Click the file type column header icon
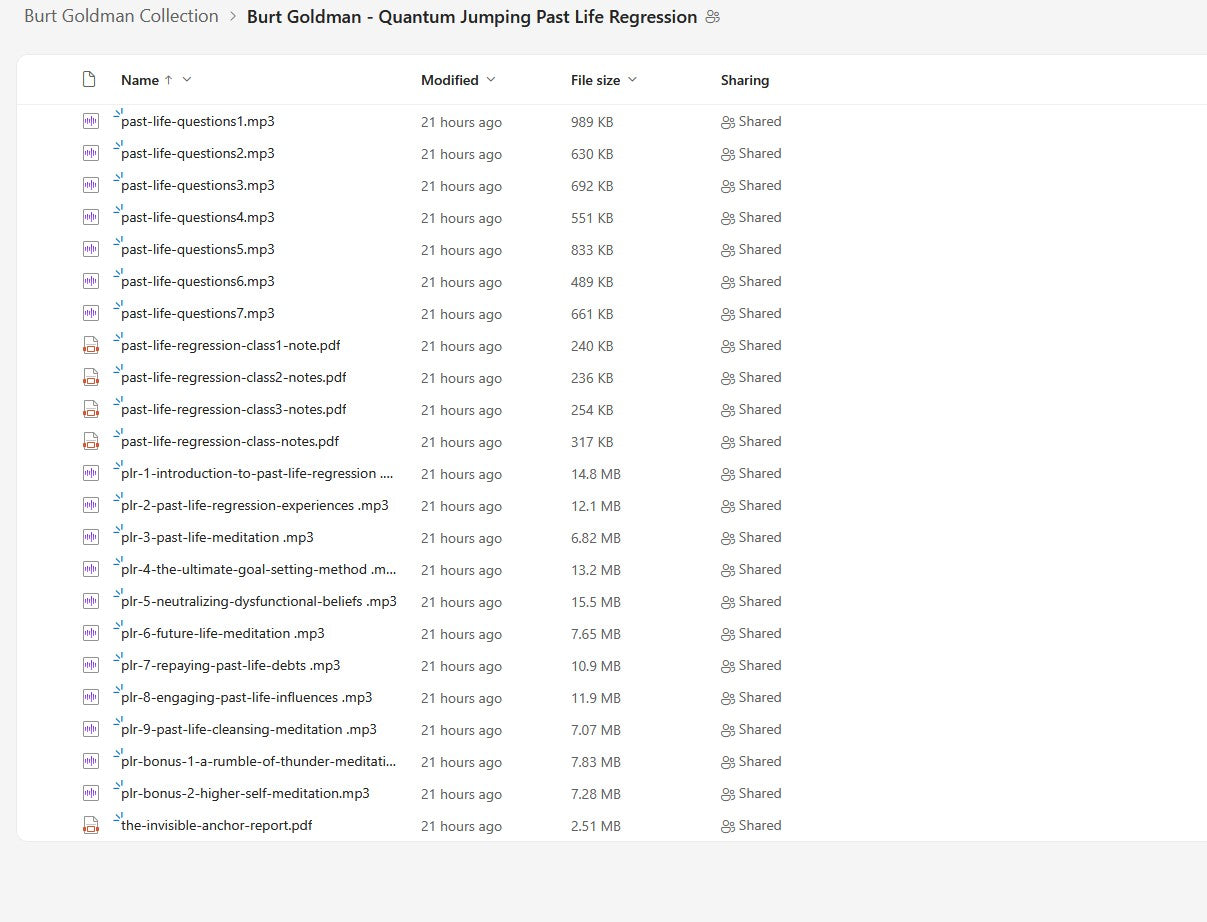The image size is (1207, 922). coord(89,80)
